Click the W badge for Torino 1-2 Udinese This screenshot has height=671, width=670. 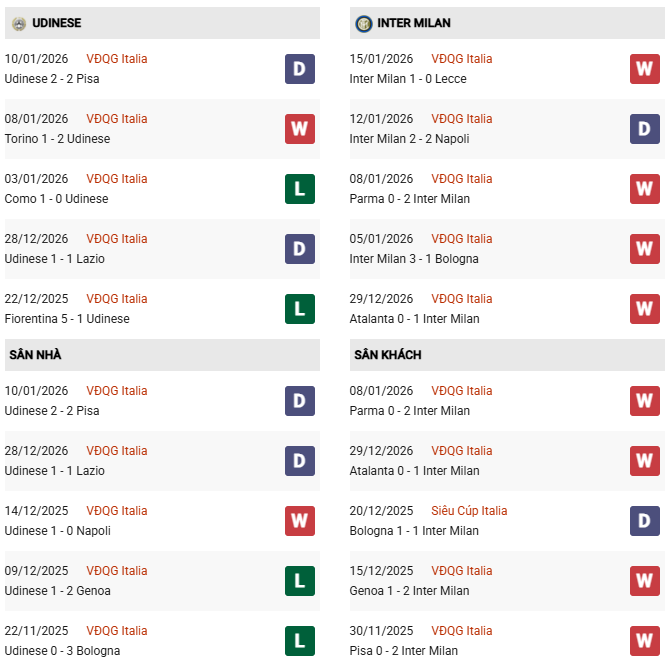299,129
